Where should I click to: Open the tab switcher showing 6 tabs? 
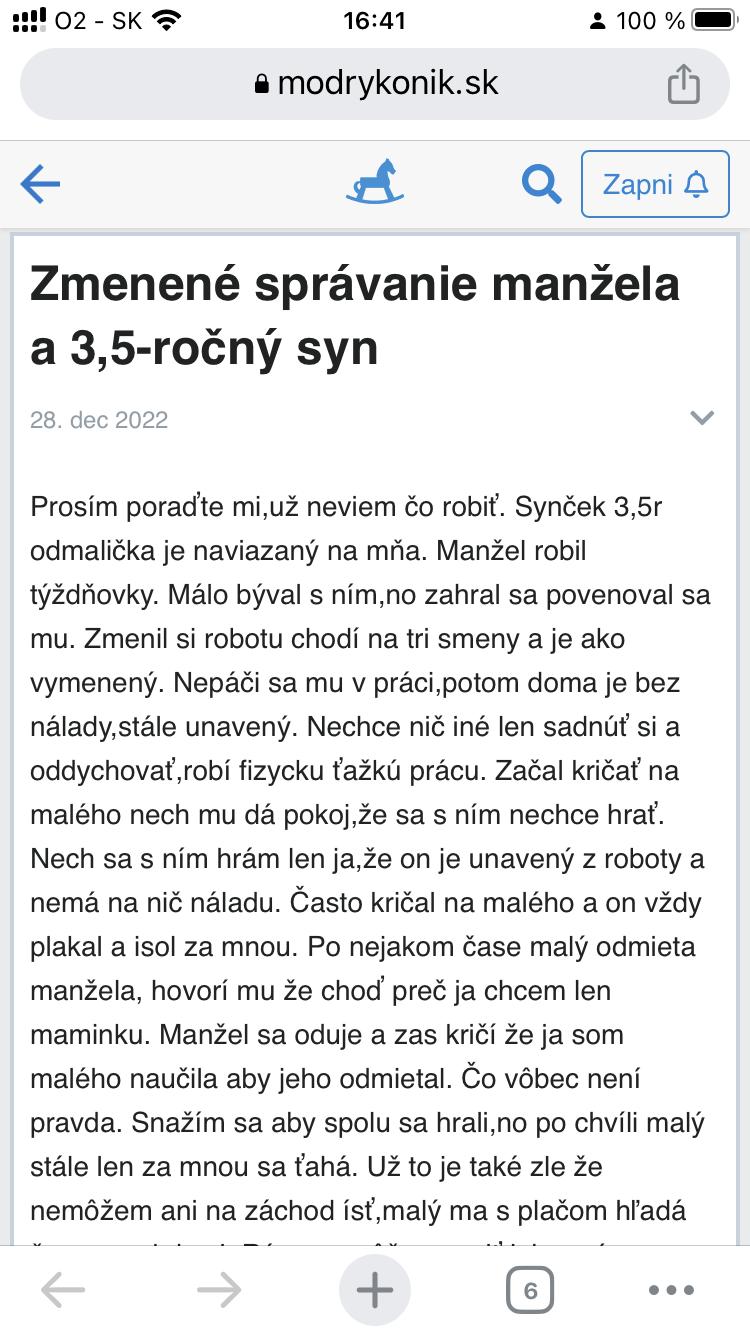[530, 1290]
